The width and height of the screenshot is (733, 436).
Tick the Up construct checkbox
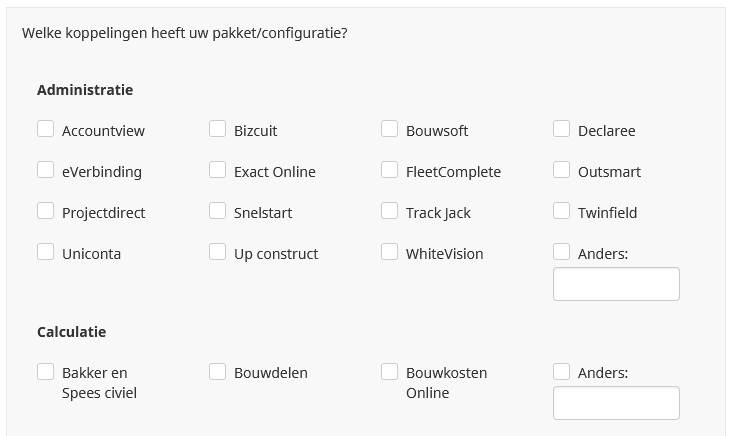pos(217,252)
